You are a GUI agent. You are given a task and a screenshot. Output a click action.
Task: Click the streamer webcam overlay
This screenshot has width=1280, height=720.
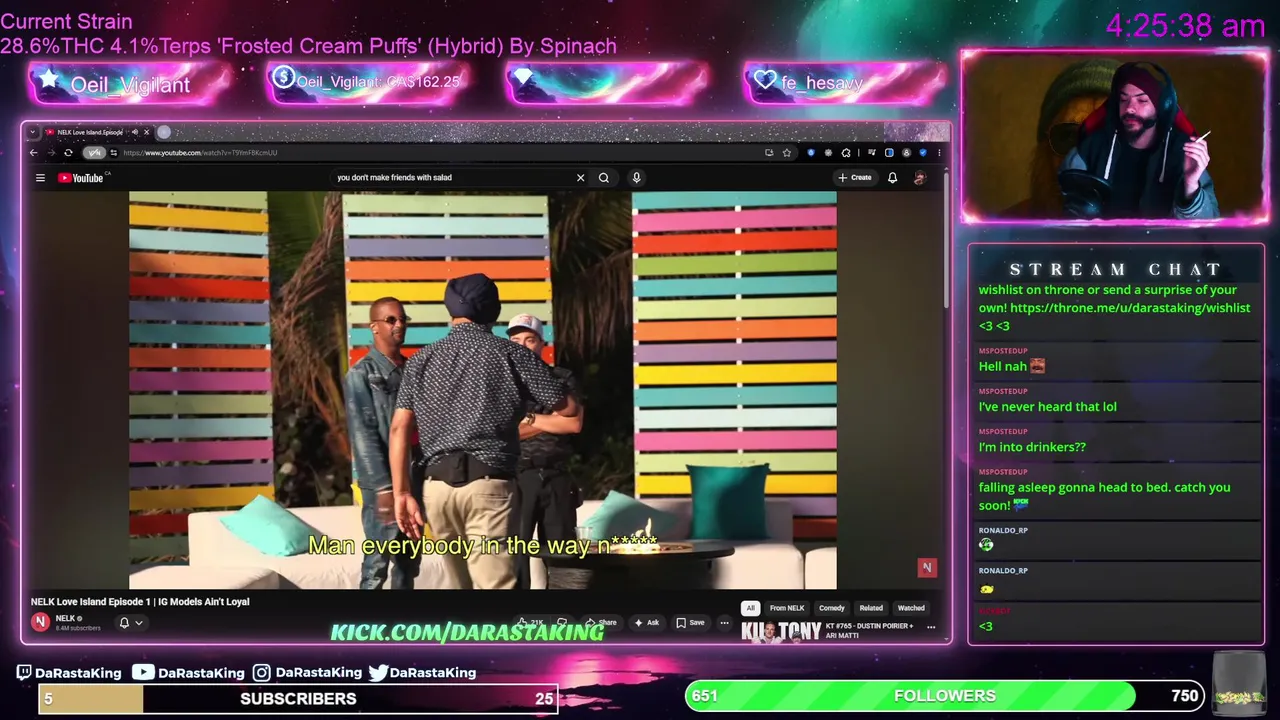[1115, 136]
